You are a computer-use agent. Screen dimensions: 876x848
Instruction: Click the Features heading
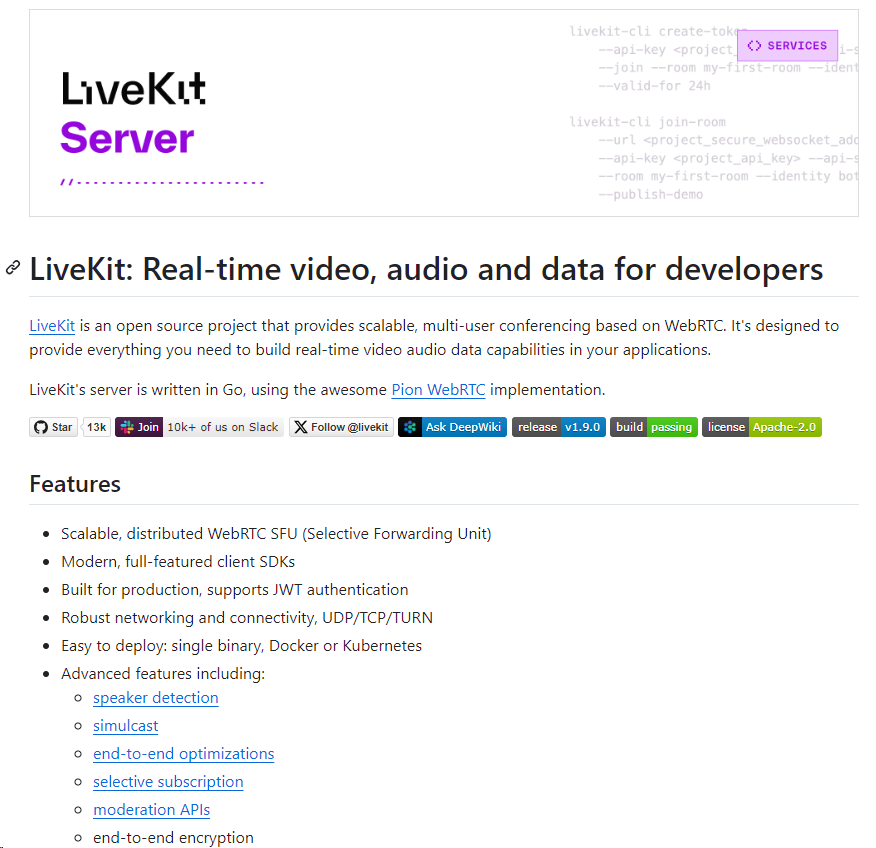[75, 484]
